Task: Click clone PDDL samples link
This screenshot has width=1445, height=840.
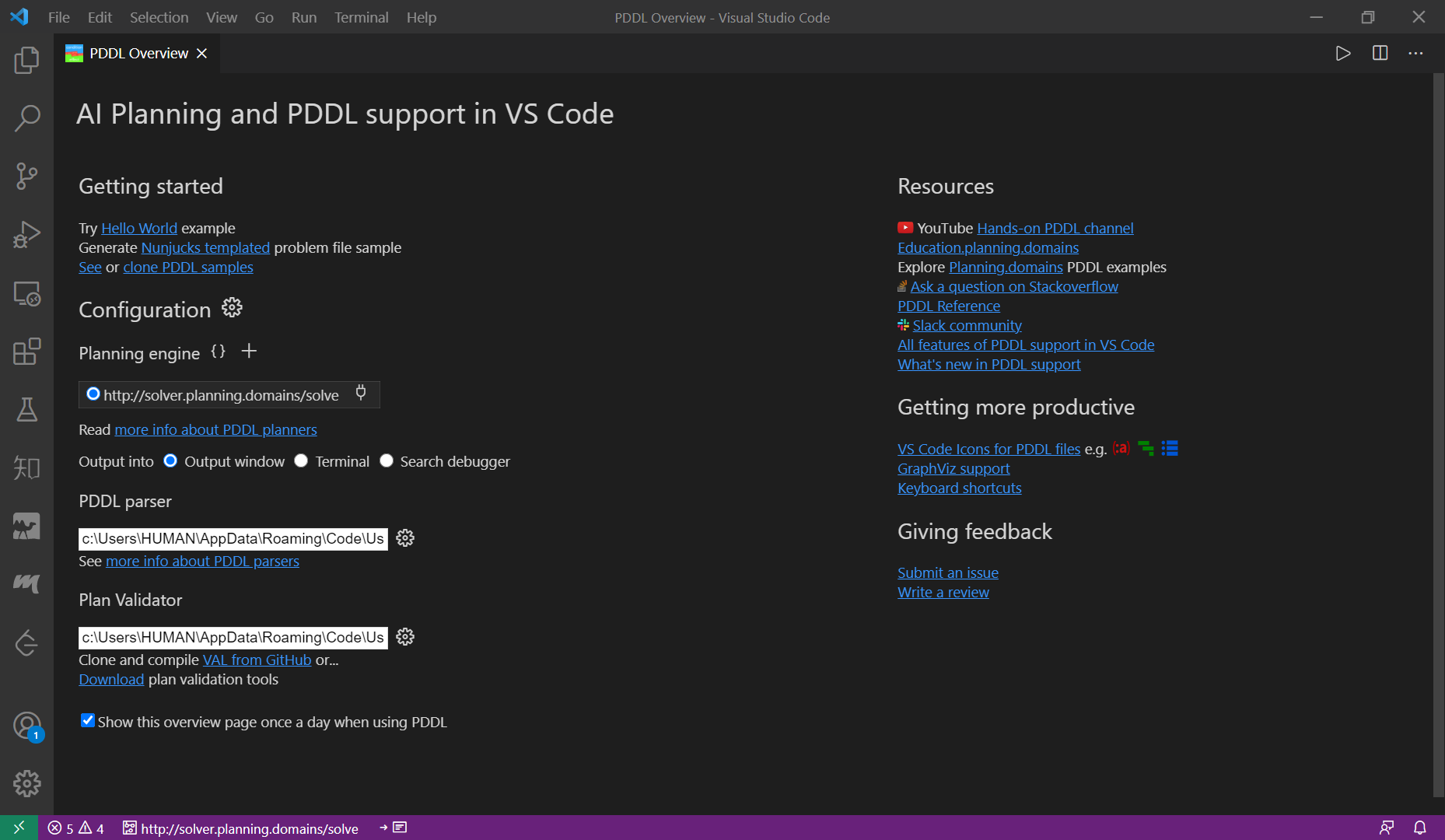Action: tap(188, 267)
